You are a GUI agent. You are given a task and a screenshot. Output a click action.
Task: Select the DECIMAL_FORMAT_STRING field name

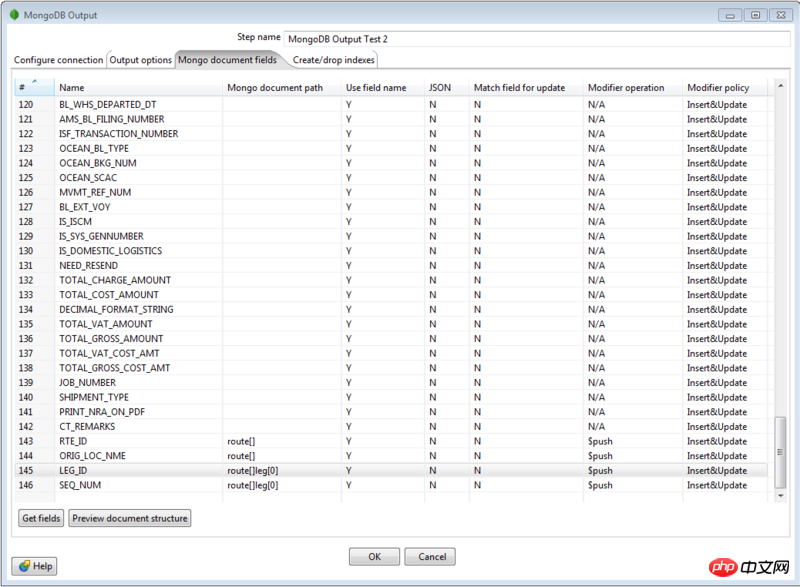tap(116, 310)
